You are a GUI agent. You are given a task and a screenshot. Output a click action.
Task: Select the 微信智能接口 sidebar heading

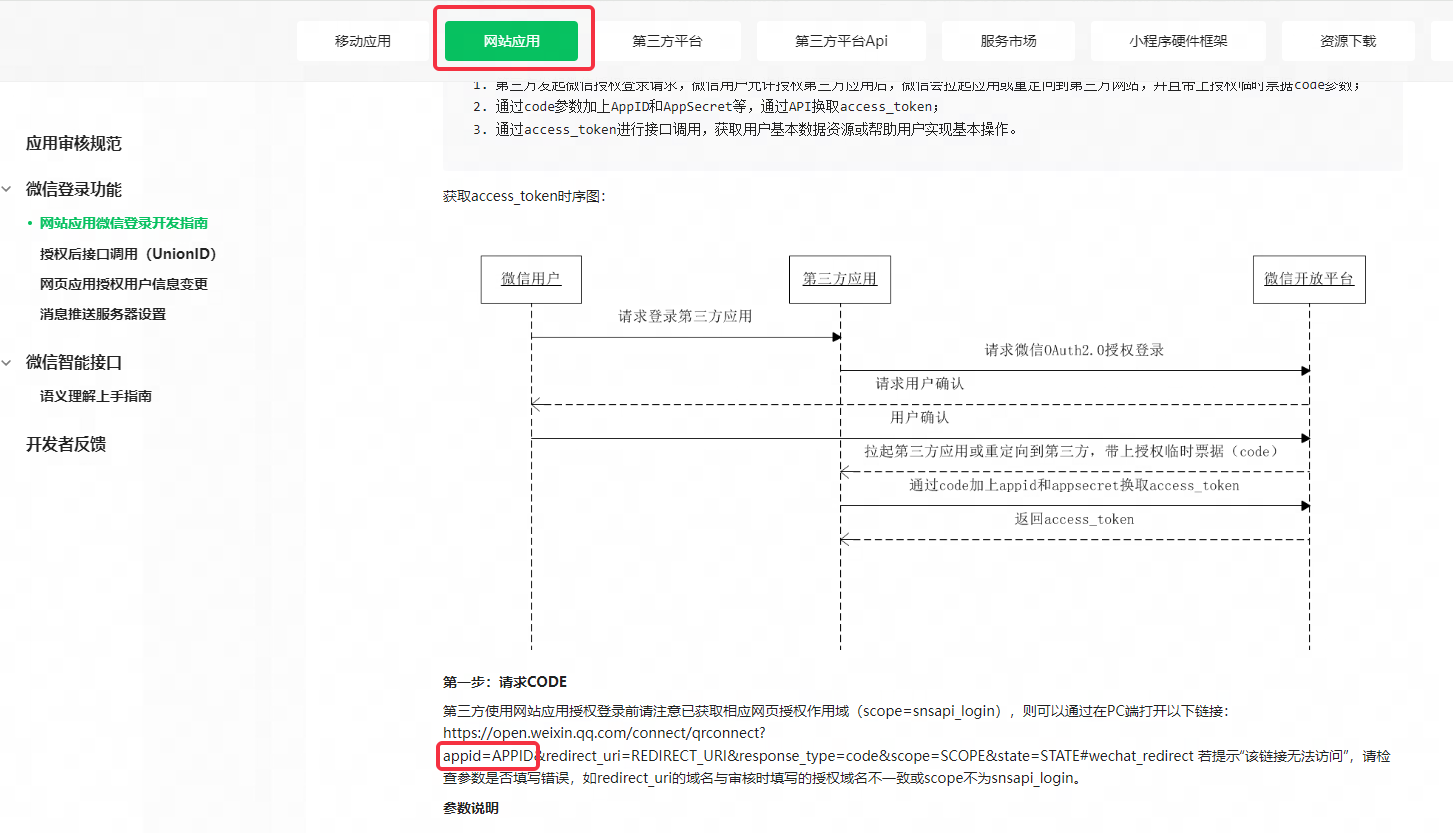[x=74, y=362]
